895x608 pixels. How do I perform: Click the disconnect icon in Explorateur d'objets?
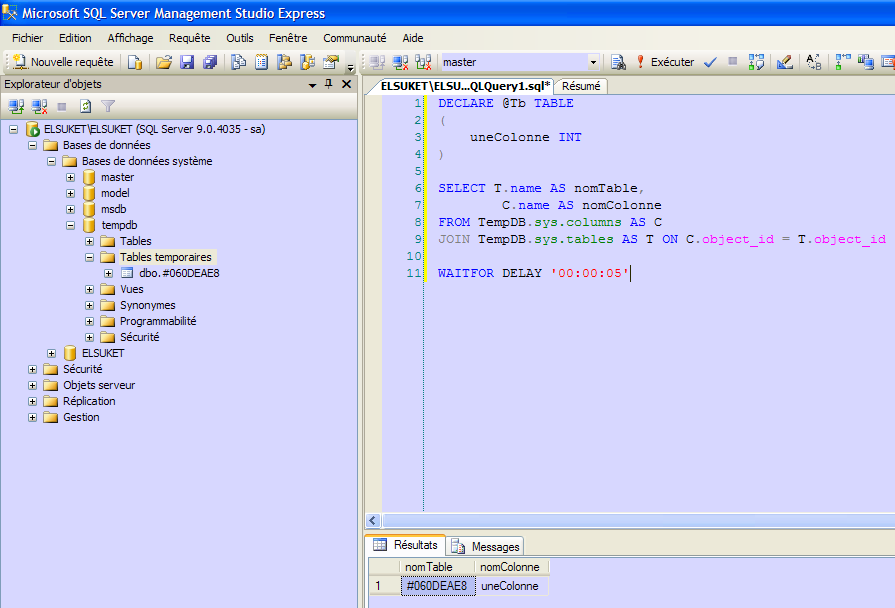[39, 106]
